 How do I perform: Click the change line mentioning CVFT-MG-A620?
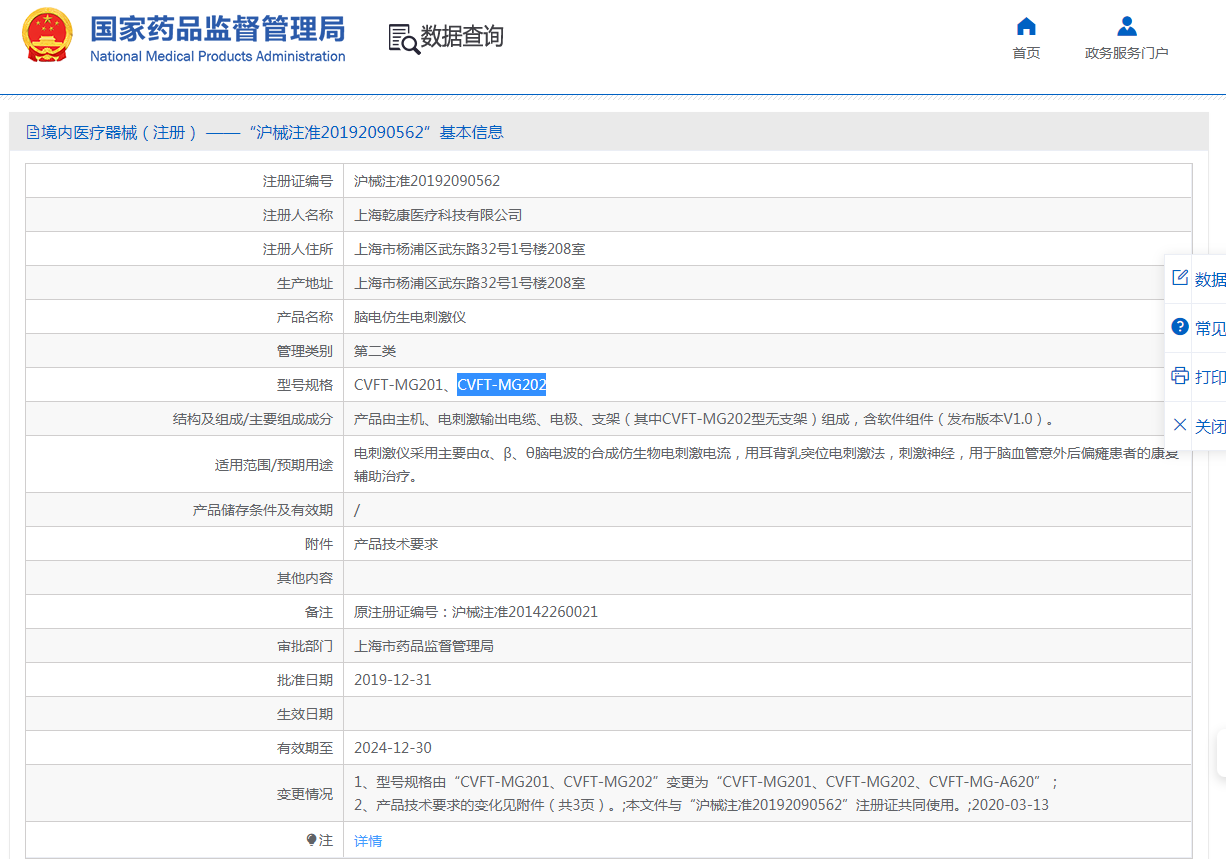coord(706,782)
